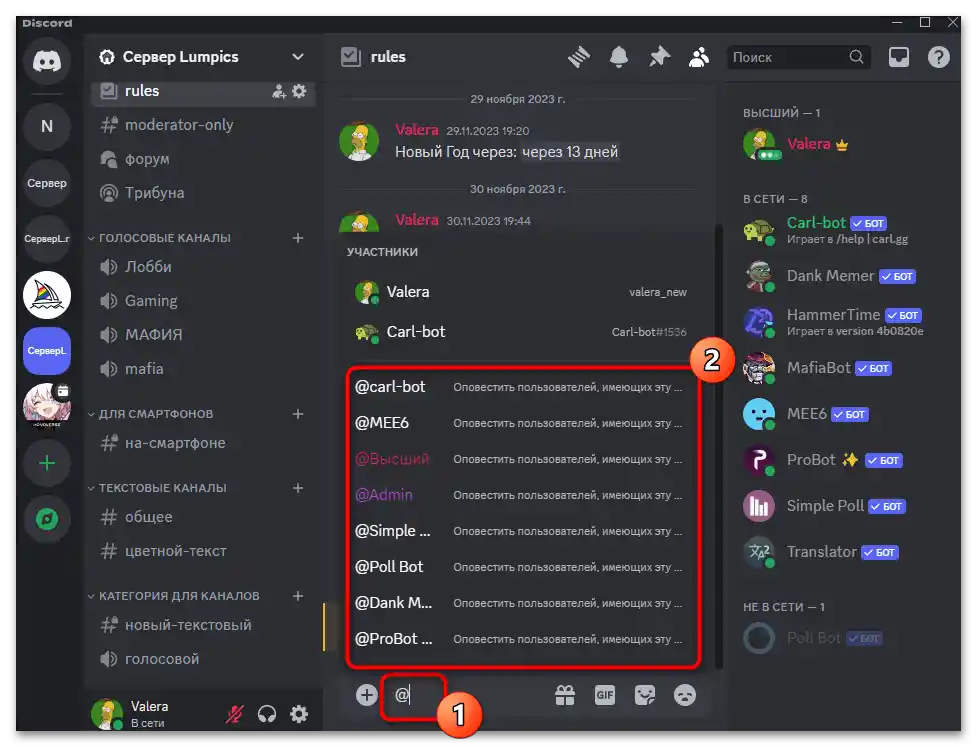Choose @Admin role mention
The width and height of the screenshot is (977, 747).
[522, 495]
